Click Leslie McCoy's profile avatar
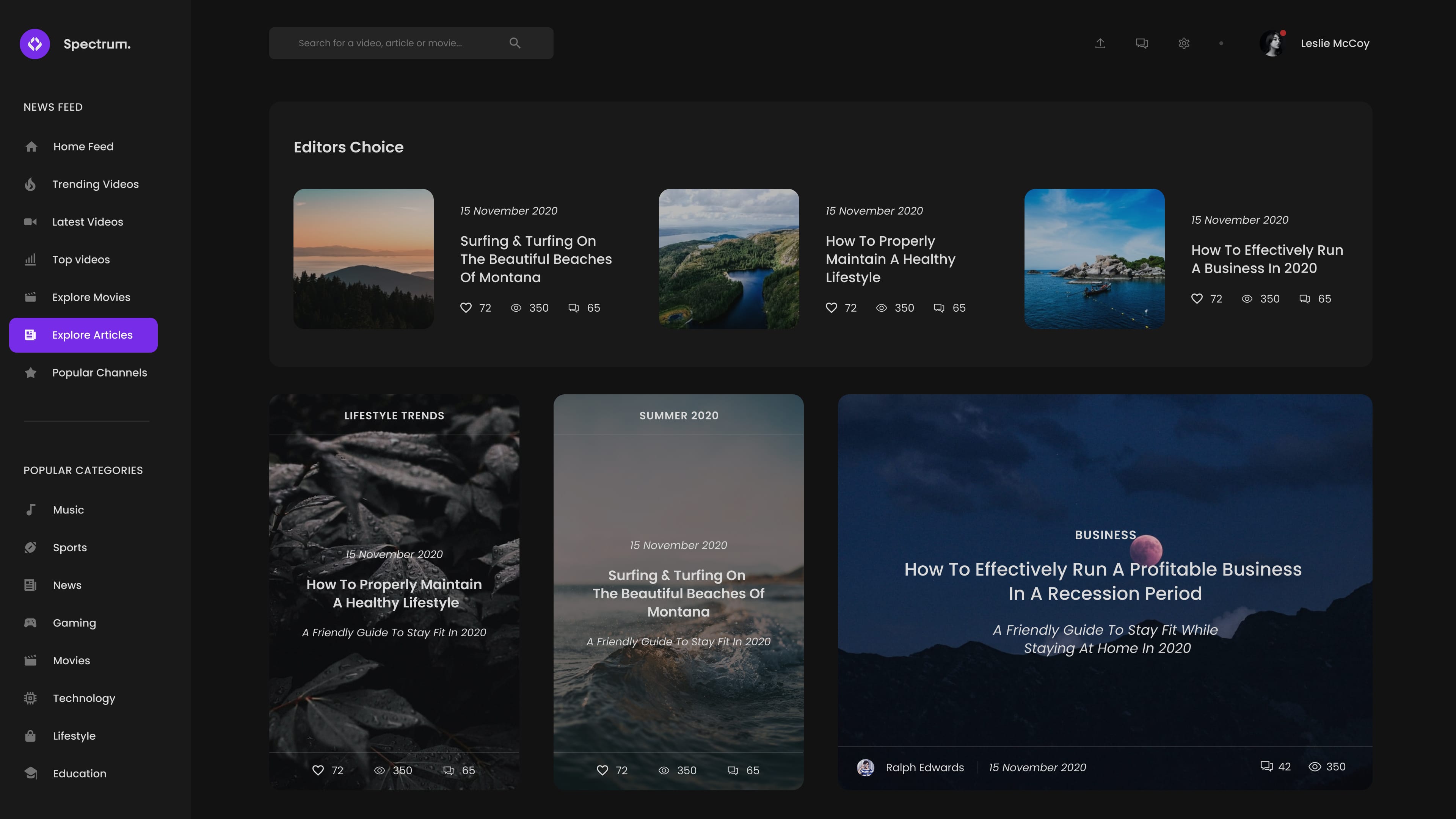Image resolution: width=1456 pixels, height=819 pixels. pyautogui.click(x=1272, y=44)
